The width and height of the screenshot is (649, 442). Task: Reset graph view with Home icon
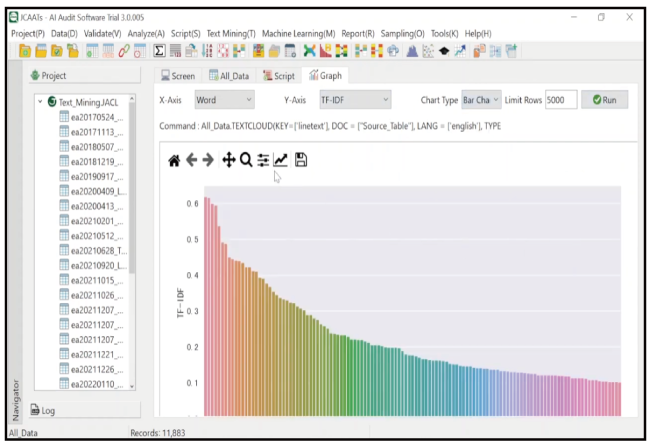(174, 160)
